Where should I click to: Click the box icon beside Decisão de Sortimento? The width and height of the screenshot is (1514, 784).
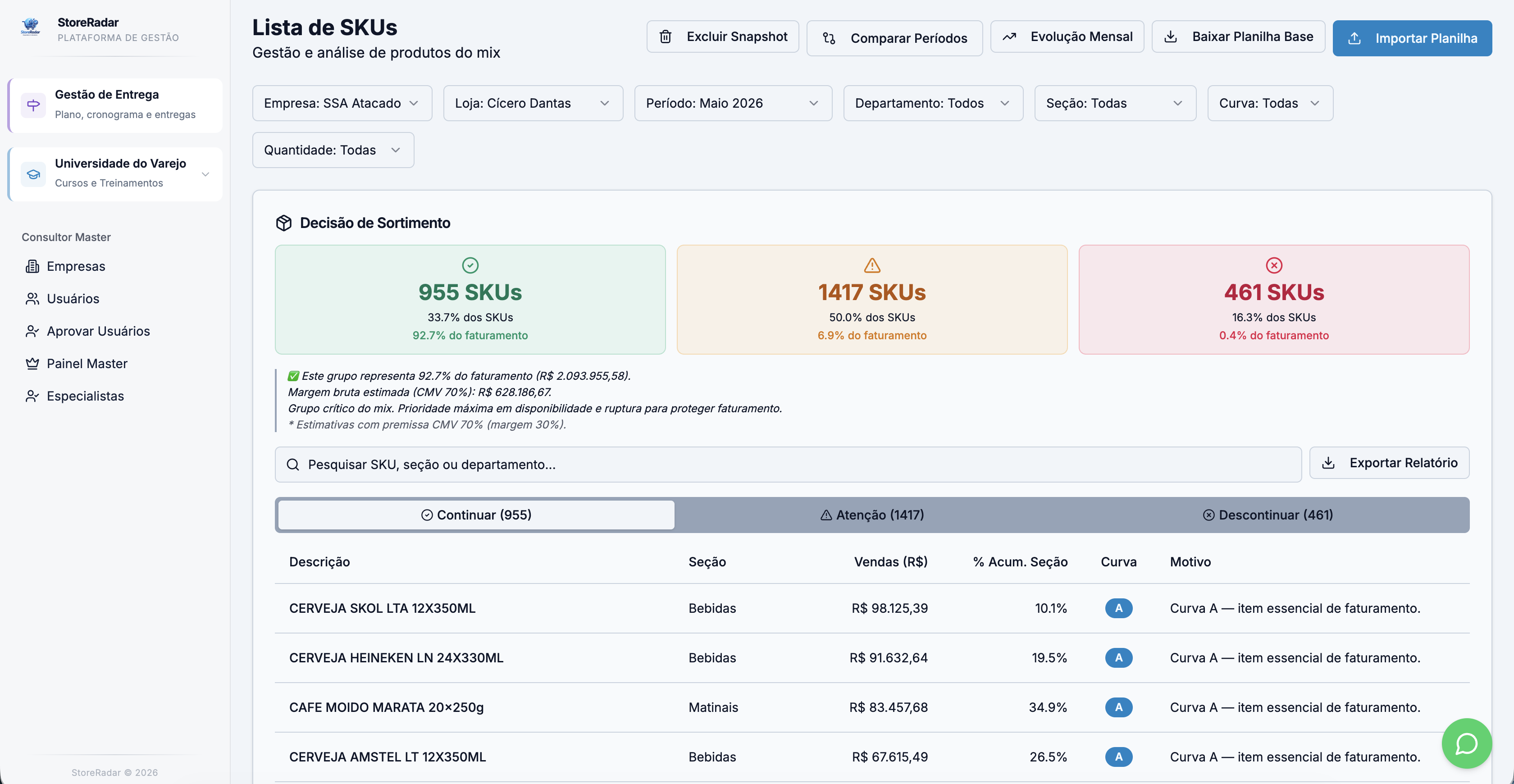[x=284, y=223]
